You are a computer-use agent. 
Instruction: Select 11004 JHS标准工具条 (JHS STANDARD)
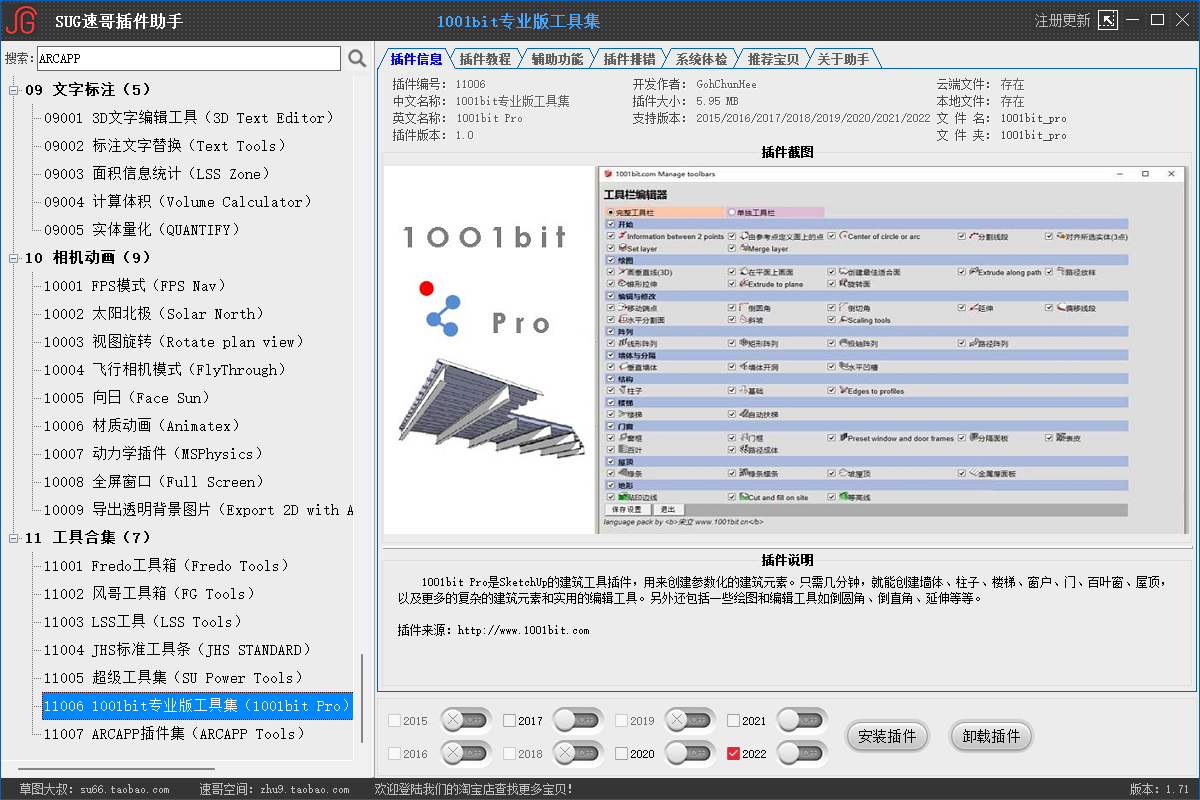pyautogui.click(x=178, y=650)
